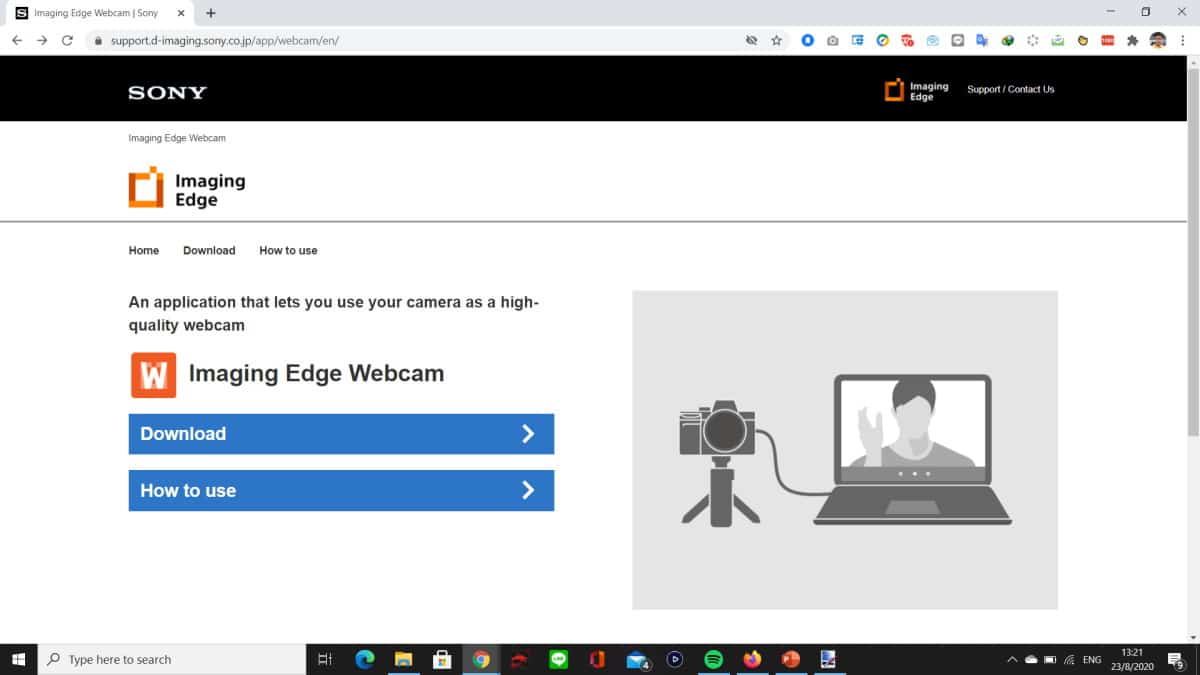Select the Download navigation item
Image resolution: width=1200 pixels, height=675 pixels.
tap(209, 250)
